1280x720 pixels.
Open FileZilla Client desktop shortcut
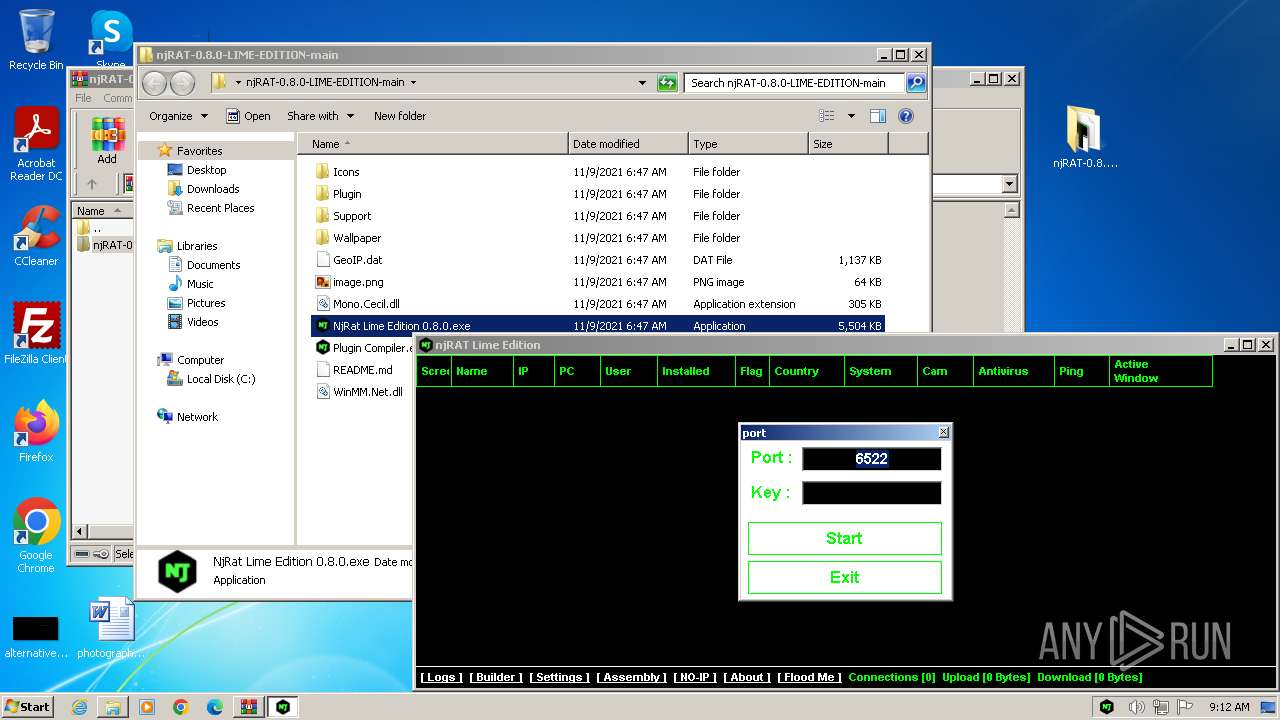[36, 333]
